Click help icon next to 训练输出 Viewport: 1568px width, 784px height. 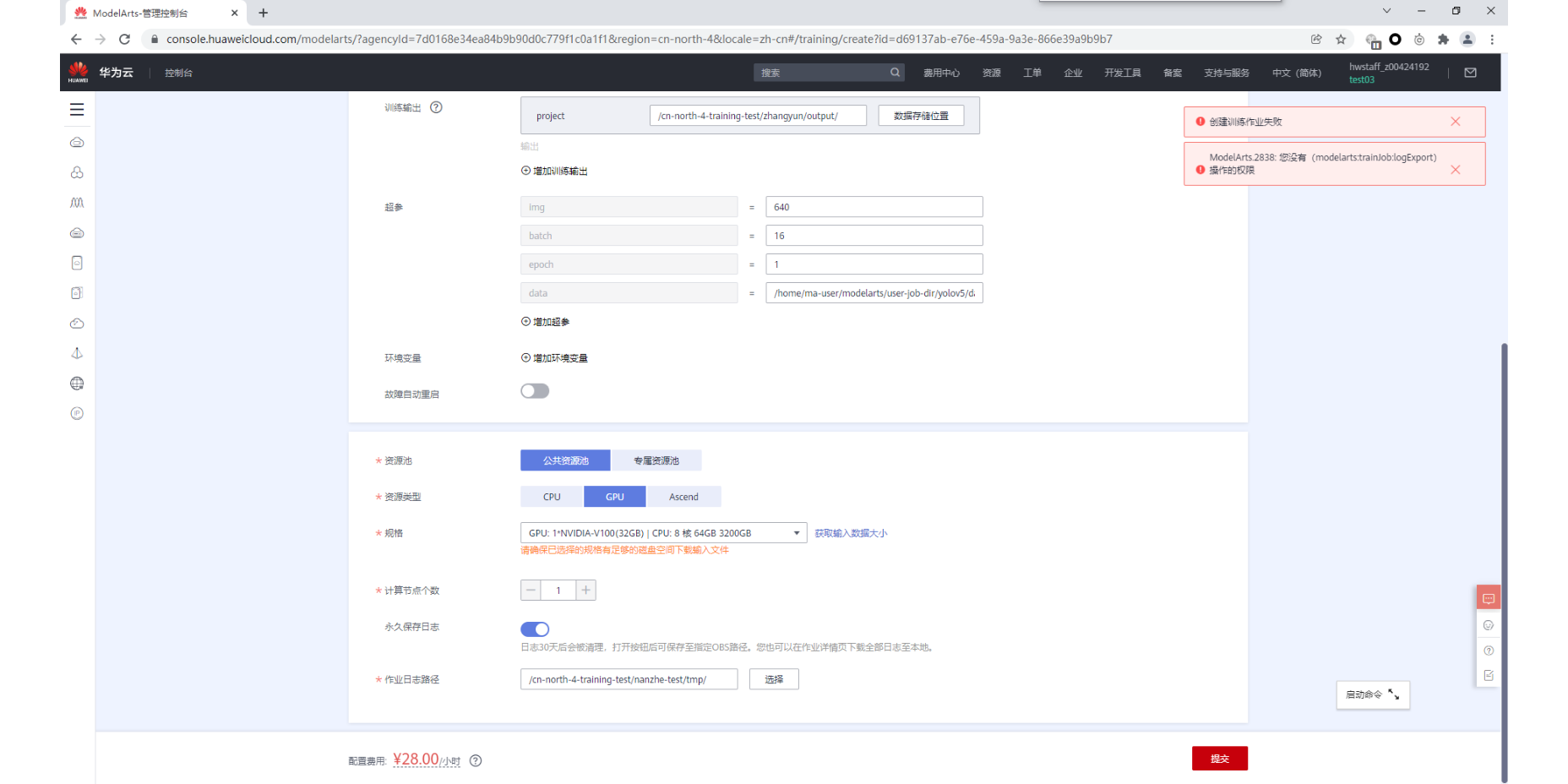tap(436, 107)
